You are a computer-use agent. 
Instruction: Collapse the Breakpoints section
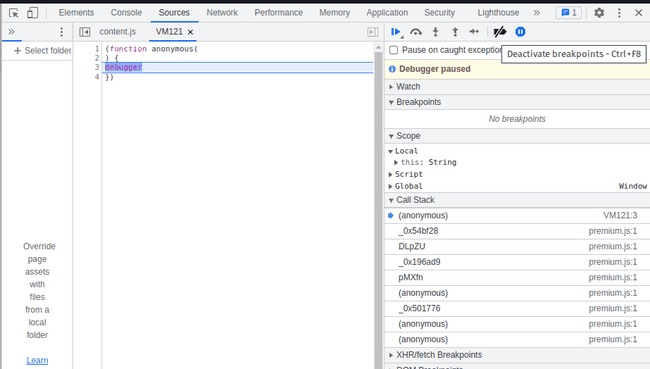[517, 102]
